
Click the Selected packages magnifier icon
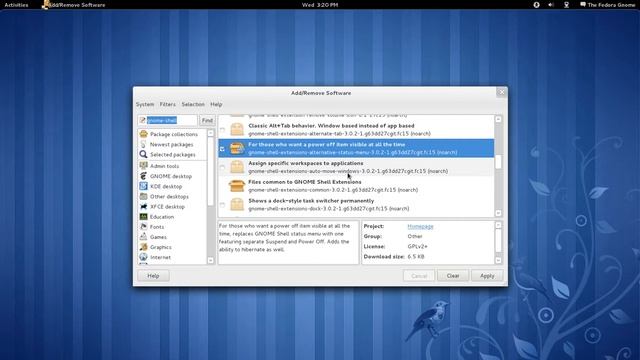coord(143,154)
